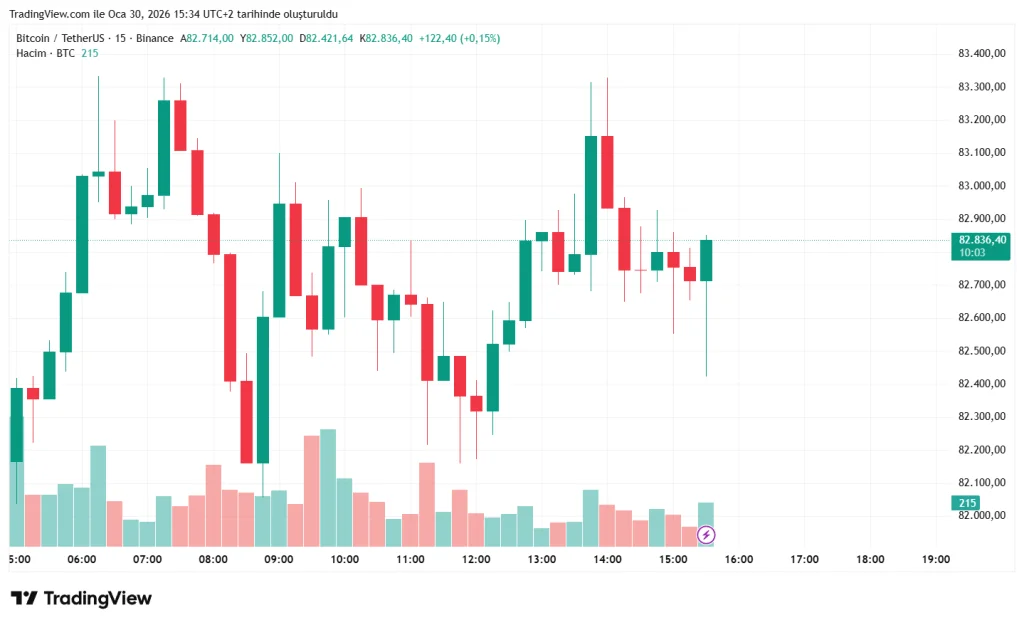Click the current price label 82.836,40
The height and width of the screenshot is (625, 1024).
click(x=982, y=240)
